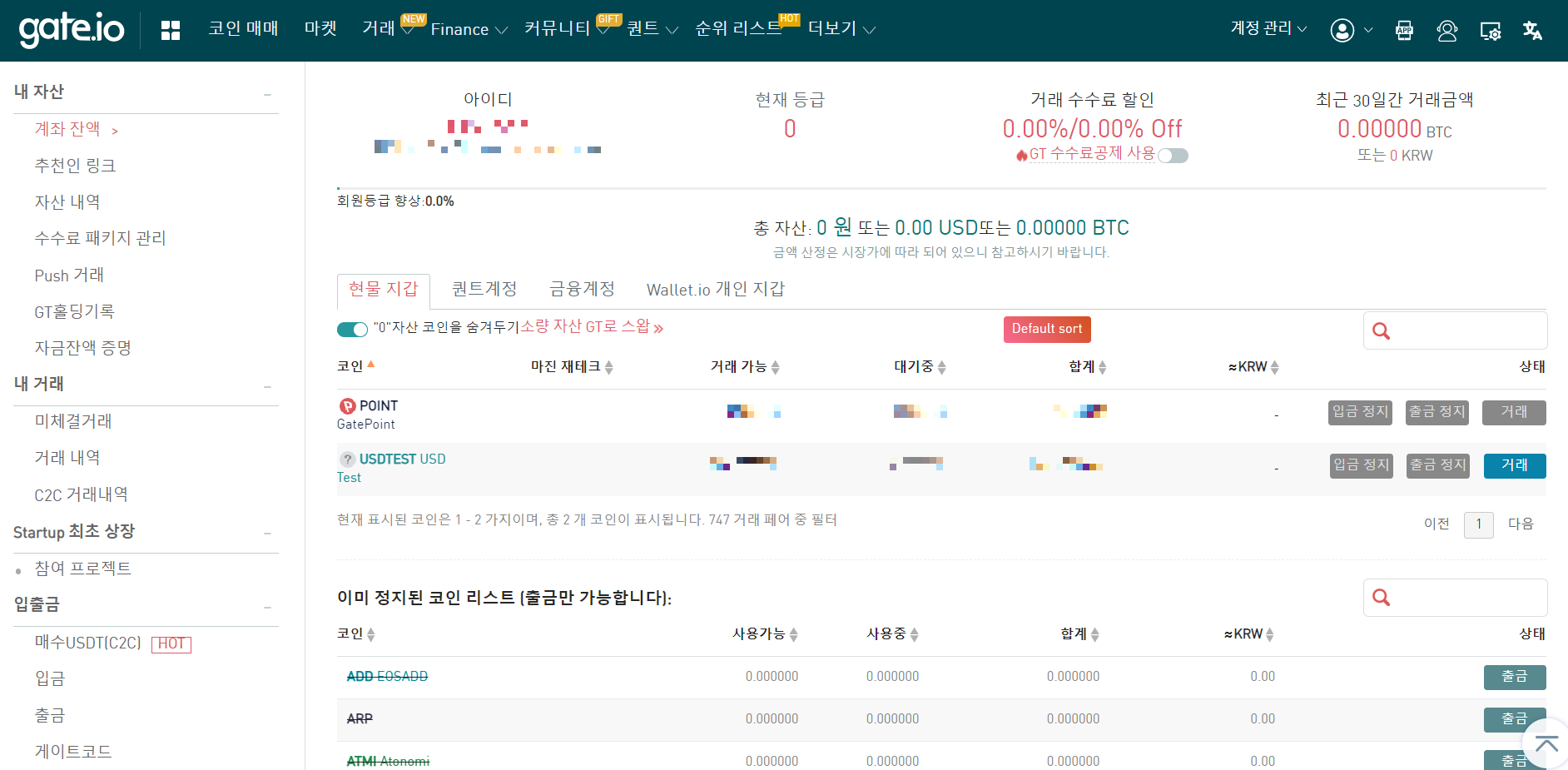
Task: Click the gate.io logo
Action: tap(72, 30)
